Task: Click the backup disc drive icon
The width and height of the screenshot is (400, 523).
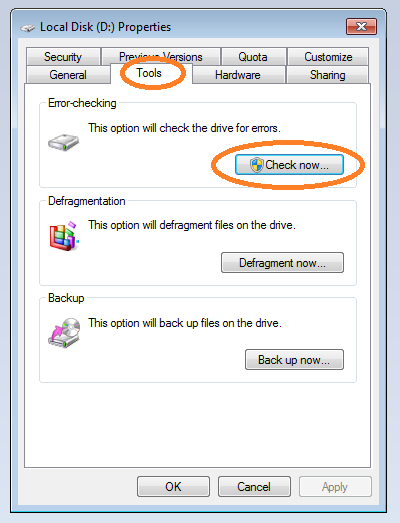Action: (64, 333)
